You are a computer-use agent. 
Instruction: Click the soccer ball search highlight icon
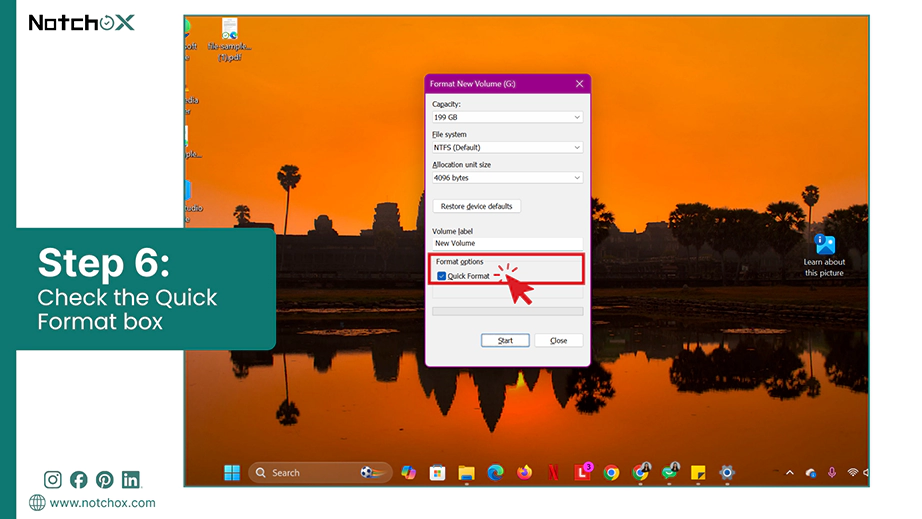click(x=373, y=473)
